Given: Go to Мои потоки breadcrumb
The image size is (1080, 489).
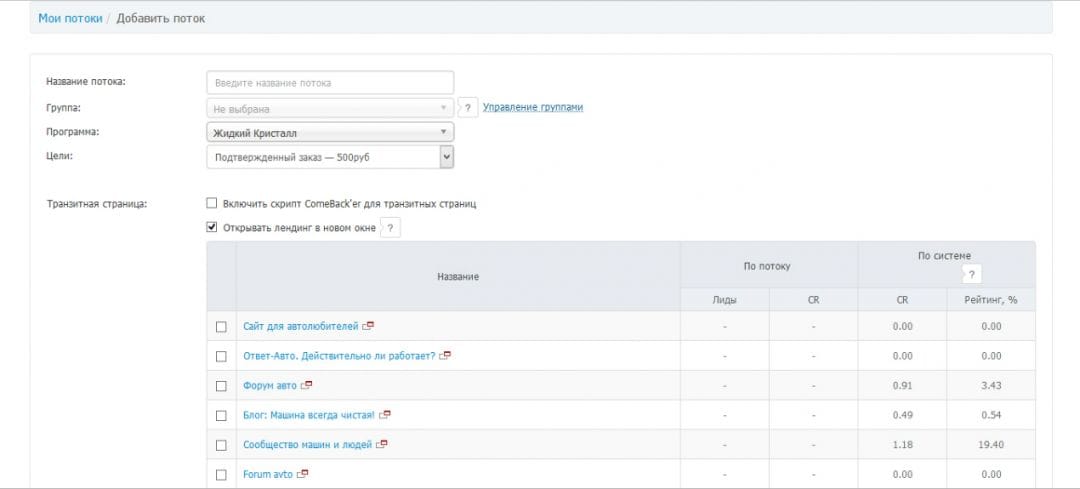Looking at the screenshot, I should pos(70,18).
